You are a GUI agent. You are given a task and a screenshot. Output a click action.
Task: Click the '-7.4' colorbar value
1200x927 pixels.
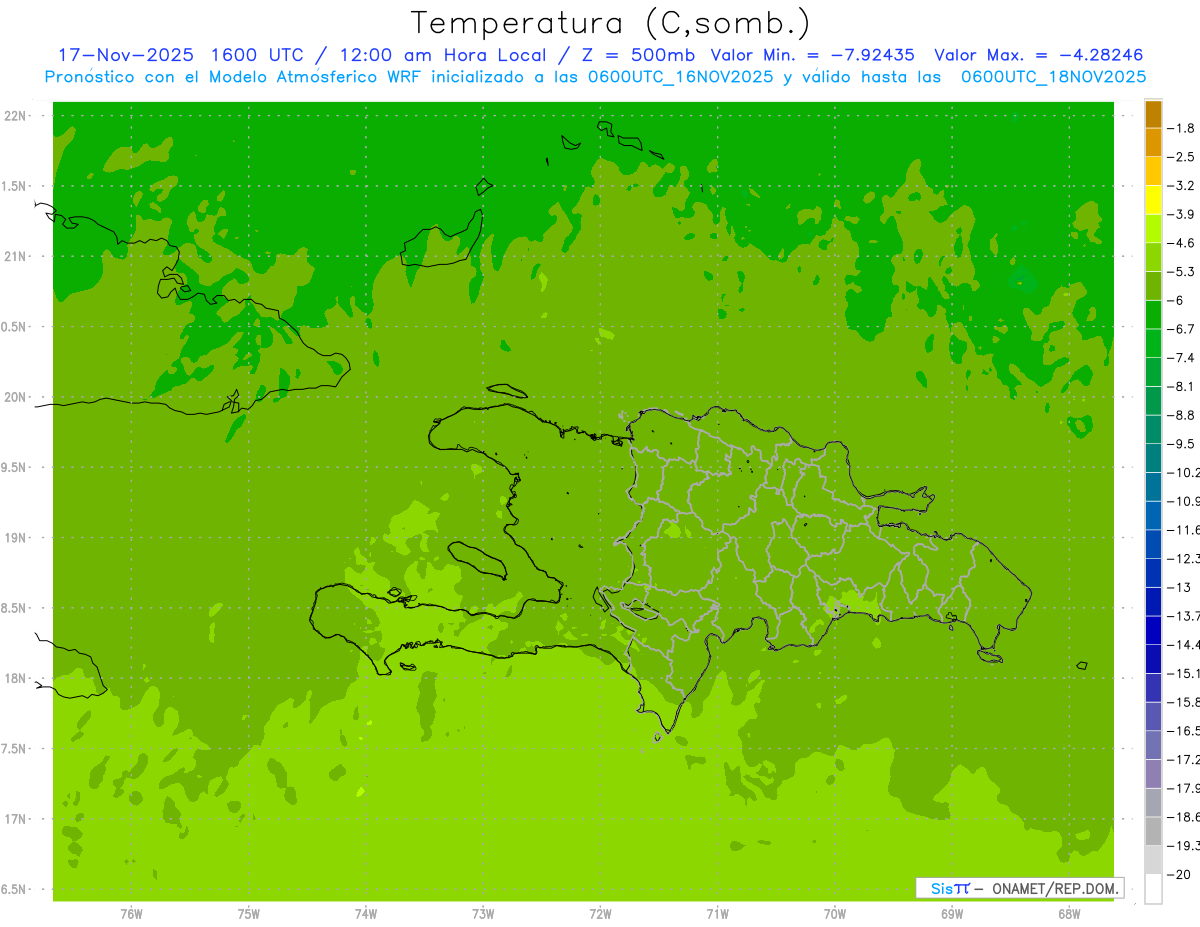[x=1182, y=357]
